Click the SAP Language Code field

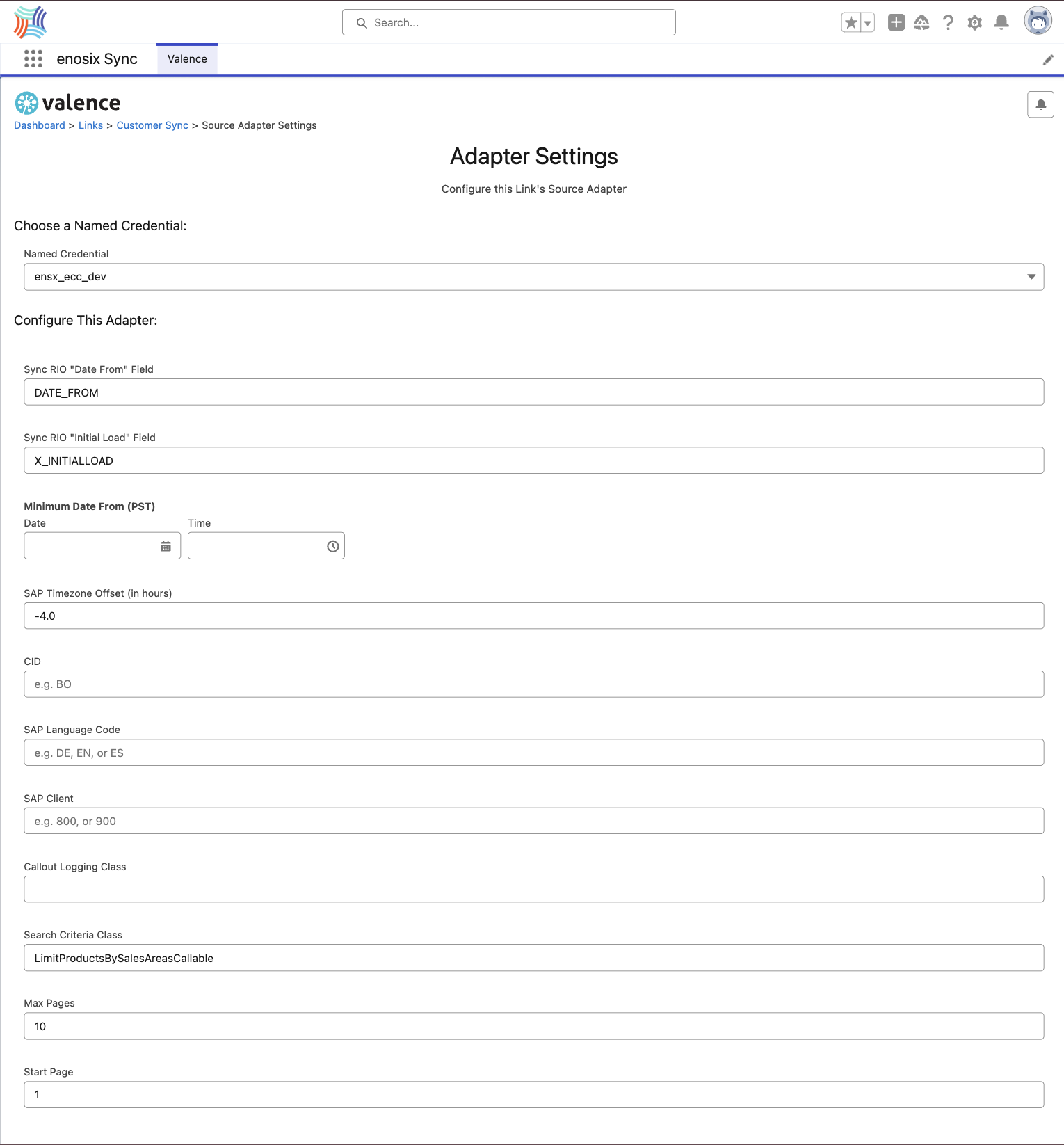point(534,753)
